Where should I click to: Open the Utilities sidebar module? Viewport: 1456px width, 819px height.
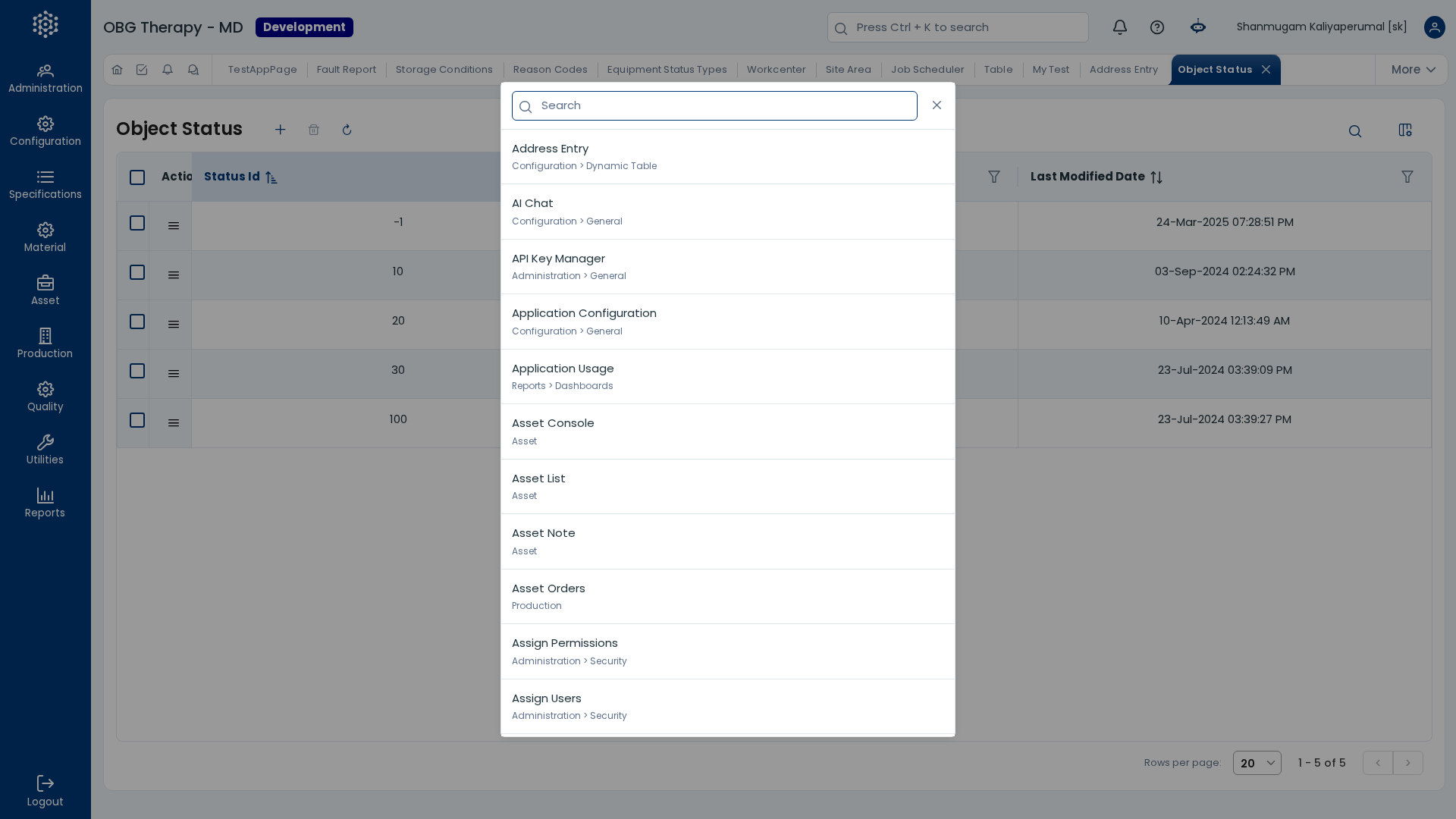pyautogui.click(x=45, y=451)
